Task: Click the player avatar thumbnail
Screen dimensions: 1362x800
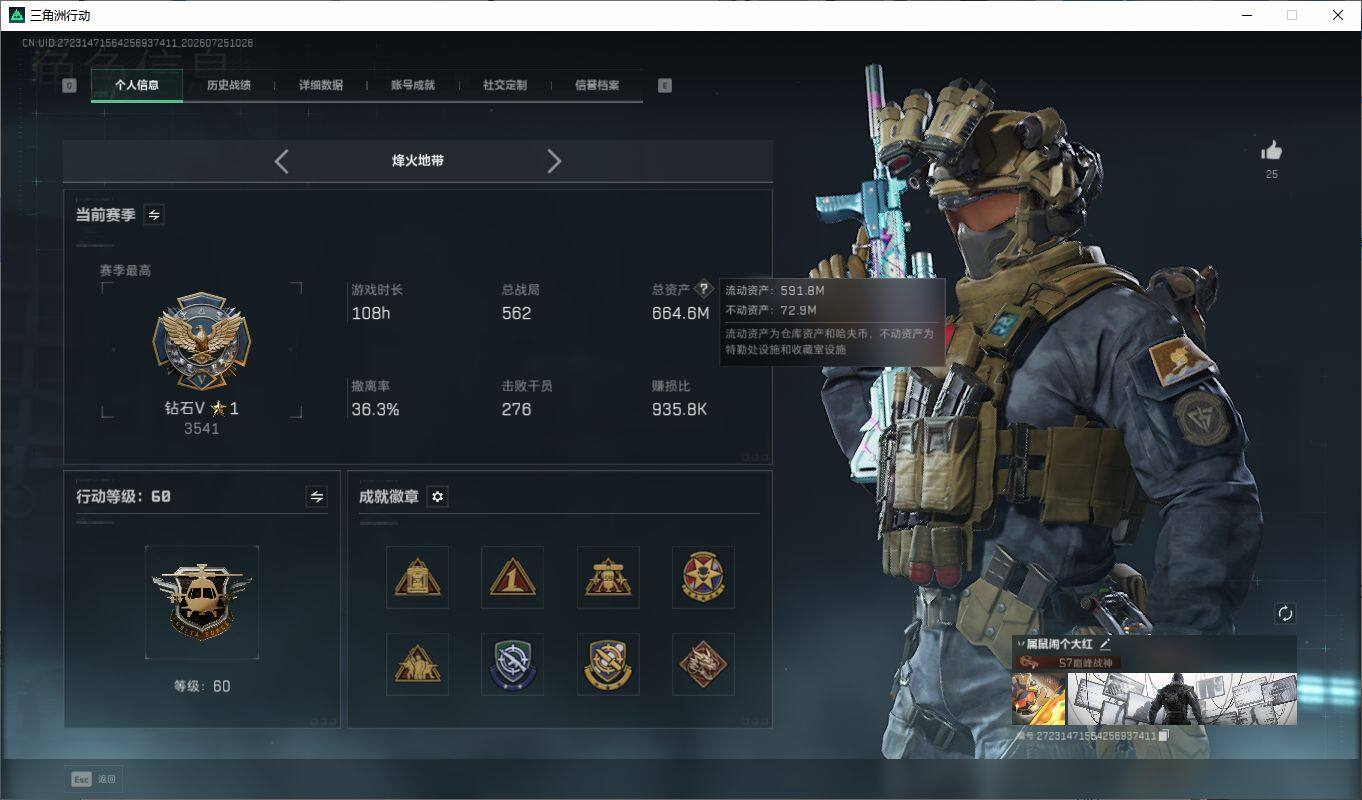Action: [x=1039, y=699]
